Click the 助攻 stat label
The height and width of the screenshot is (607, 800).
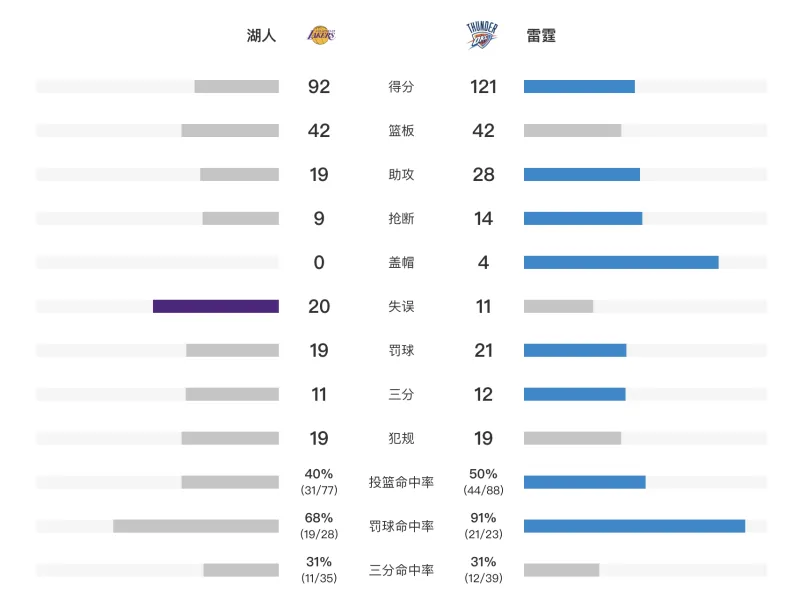(x=401, y=175)
